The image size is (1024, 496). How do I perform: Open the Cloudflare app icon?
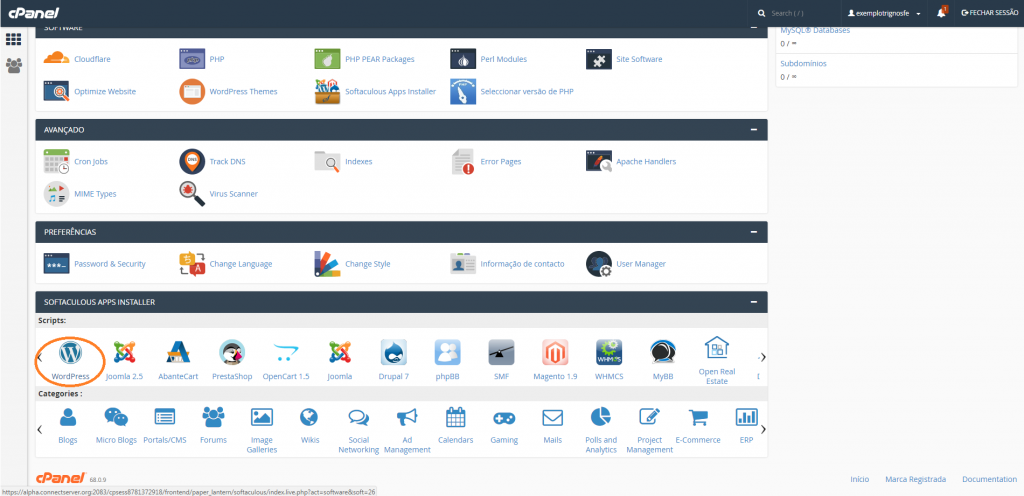(56, 59)
